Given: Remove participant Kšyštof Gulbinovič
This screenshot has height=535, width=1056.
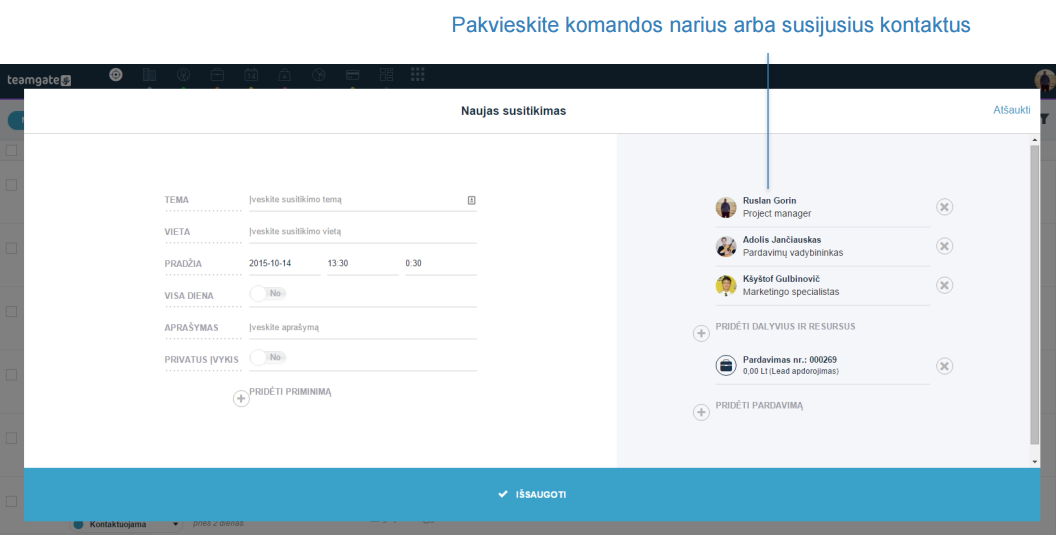Looking at the screenshot, I should 944,286.
